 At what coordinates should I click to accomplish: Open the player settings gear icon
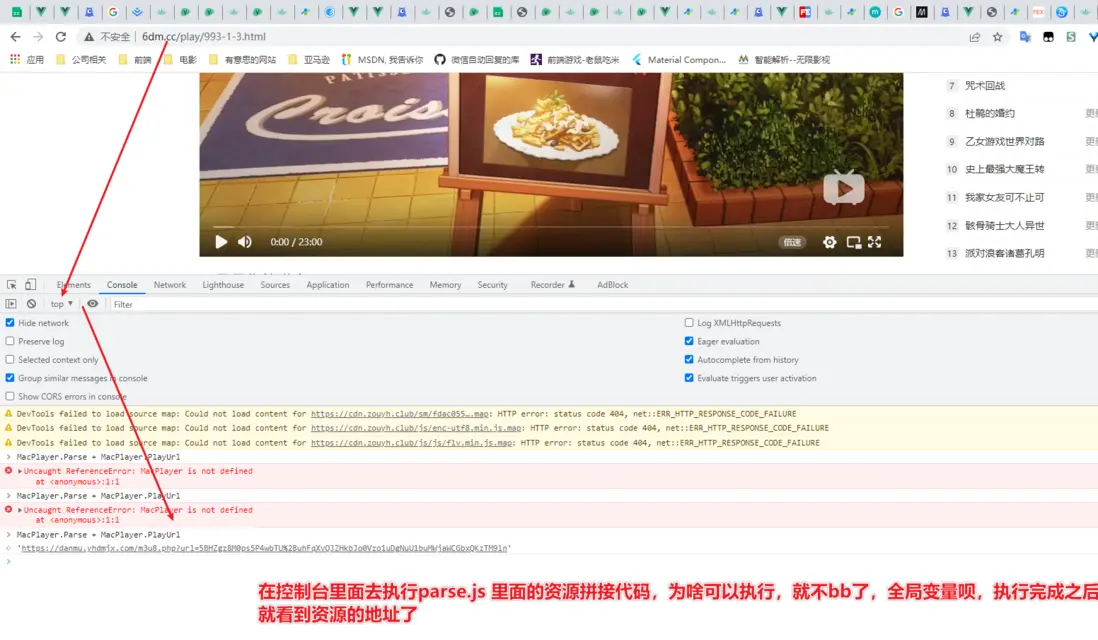coord(829,241)
